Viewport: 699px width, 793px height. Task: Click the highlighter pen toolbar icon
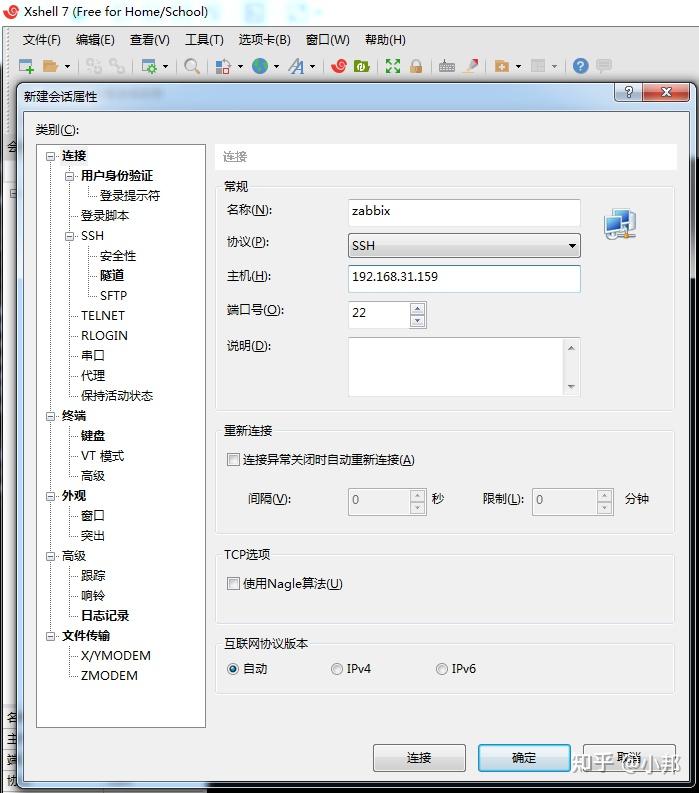coord(471,66)
